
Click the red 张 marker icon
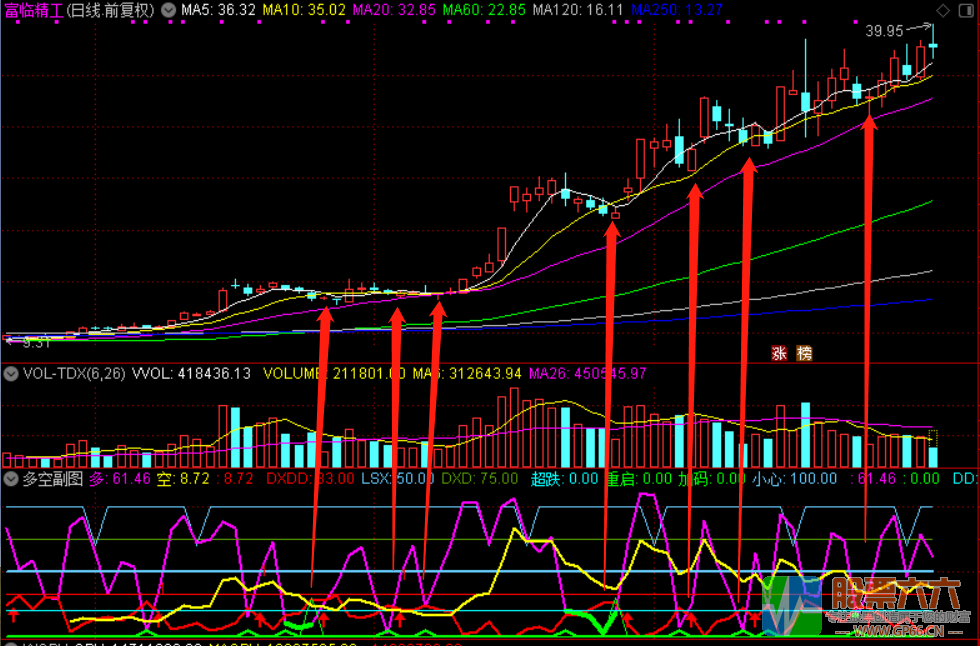pos(779,353)
